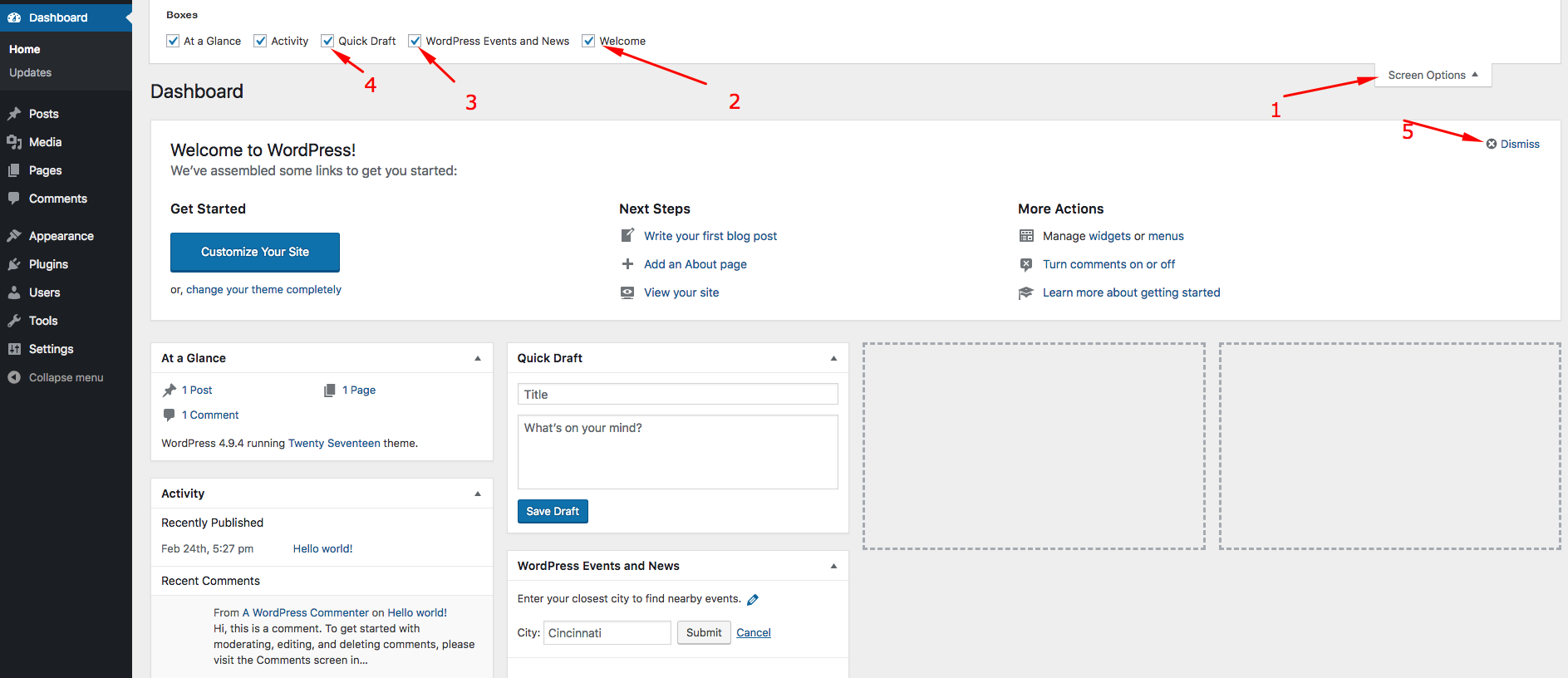Open the Hello world! link in Recent Comments
The image size is (1568, 678).
click(417, 612)
